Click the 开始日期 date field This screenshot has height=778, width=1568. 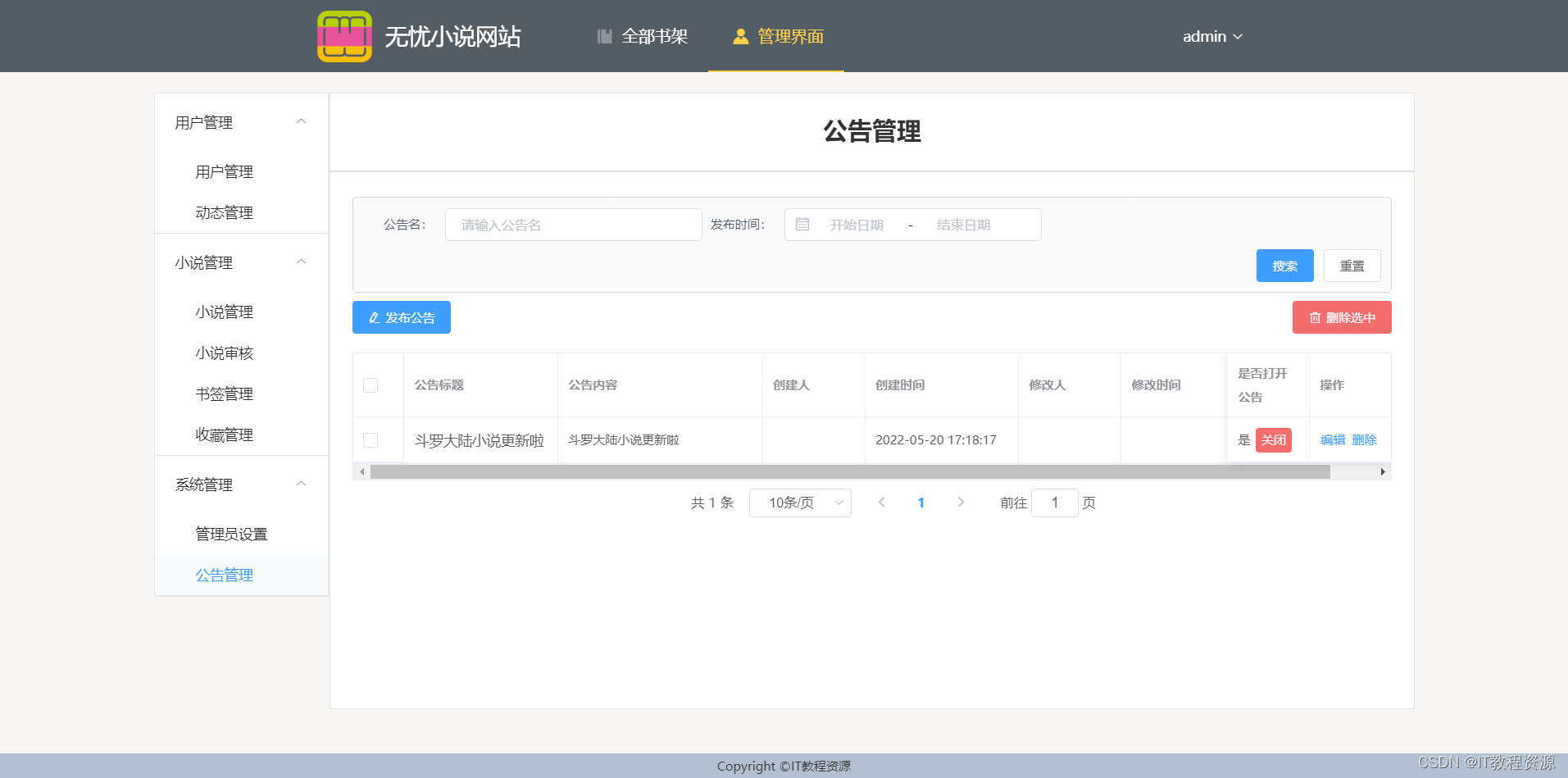(x=857, y=225)
